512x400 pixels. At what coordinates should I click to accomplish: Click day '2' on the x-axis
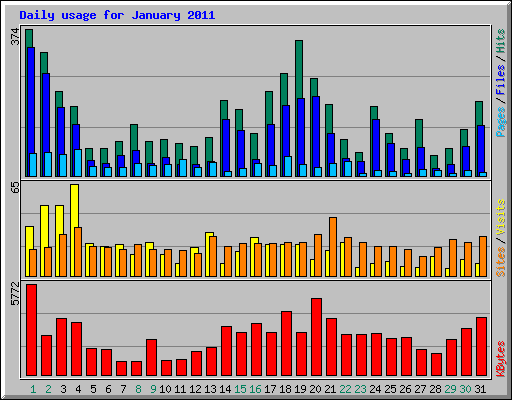[48, 389]
